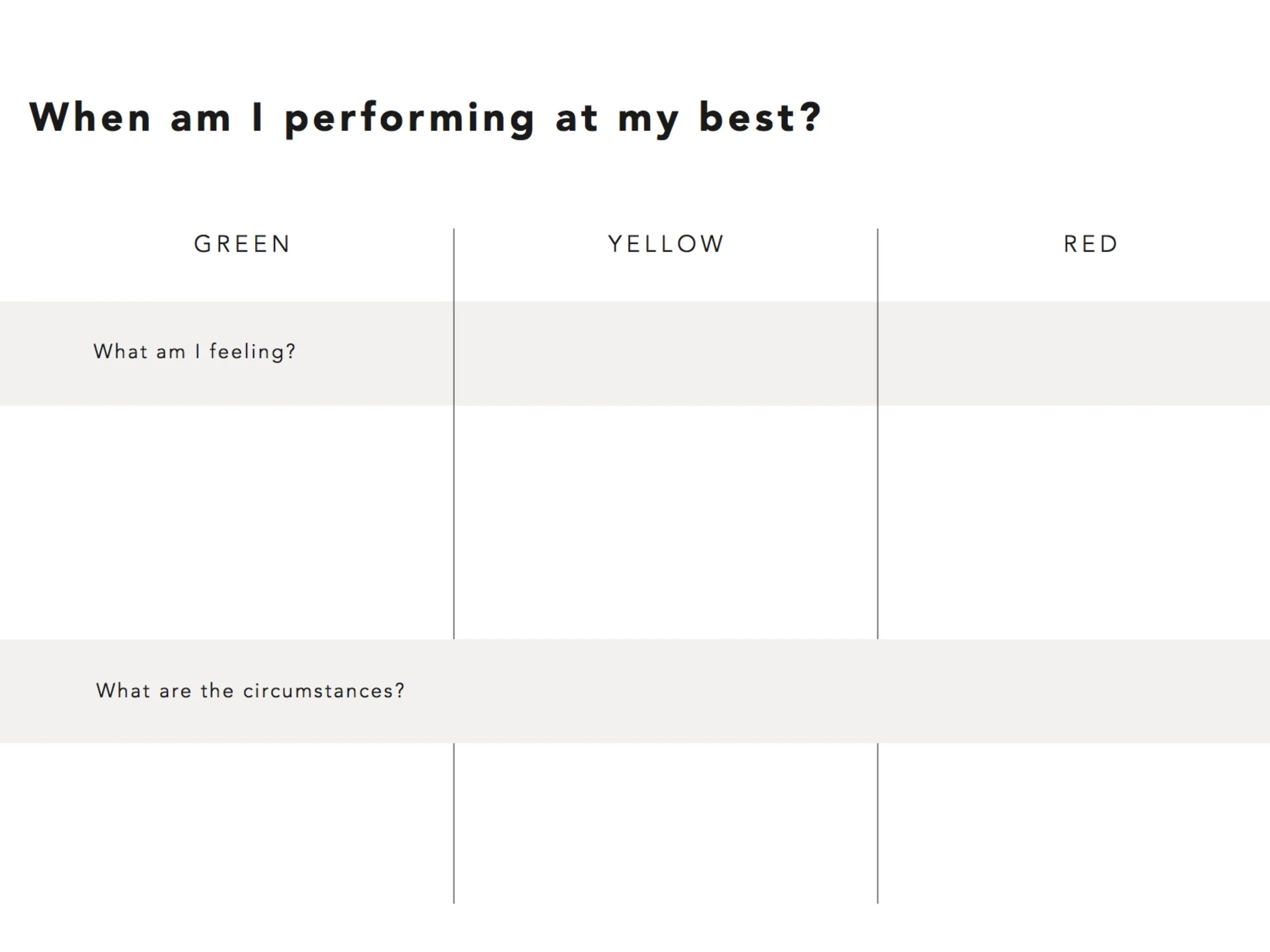Select the RED column header

1090,244
